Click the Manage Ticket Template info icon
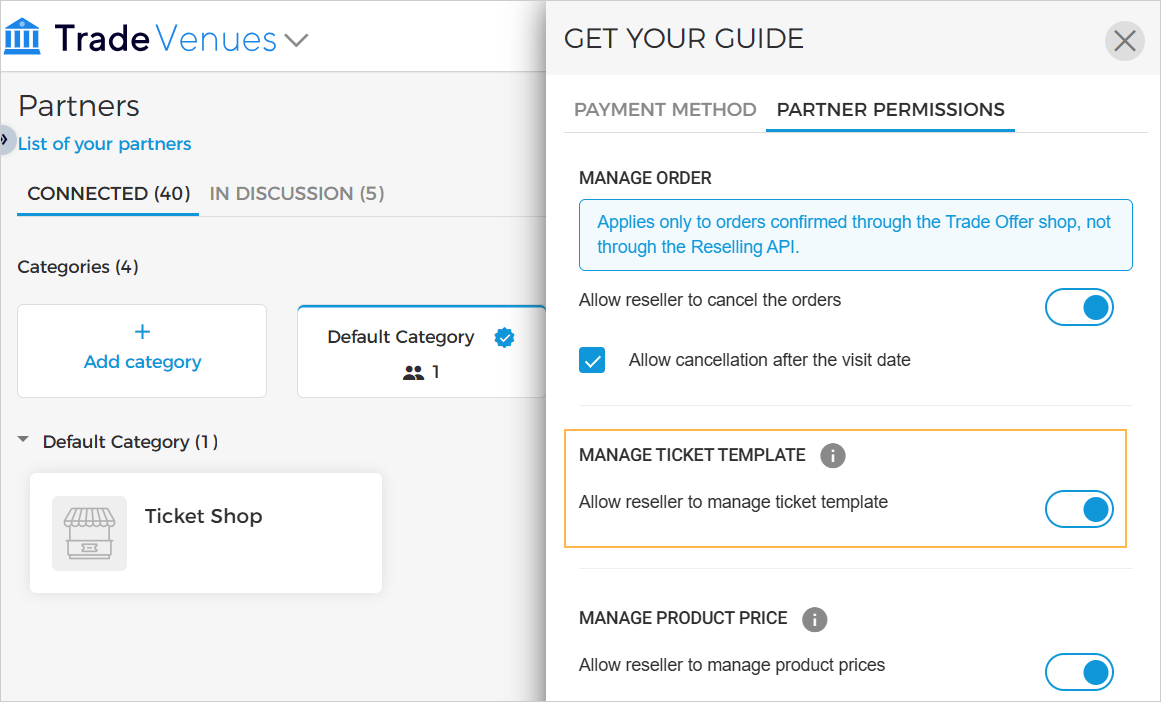This screenshot has height=702, width=1161. 832,456
